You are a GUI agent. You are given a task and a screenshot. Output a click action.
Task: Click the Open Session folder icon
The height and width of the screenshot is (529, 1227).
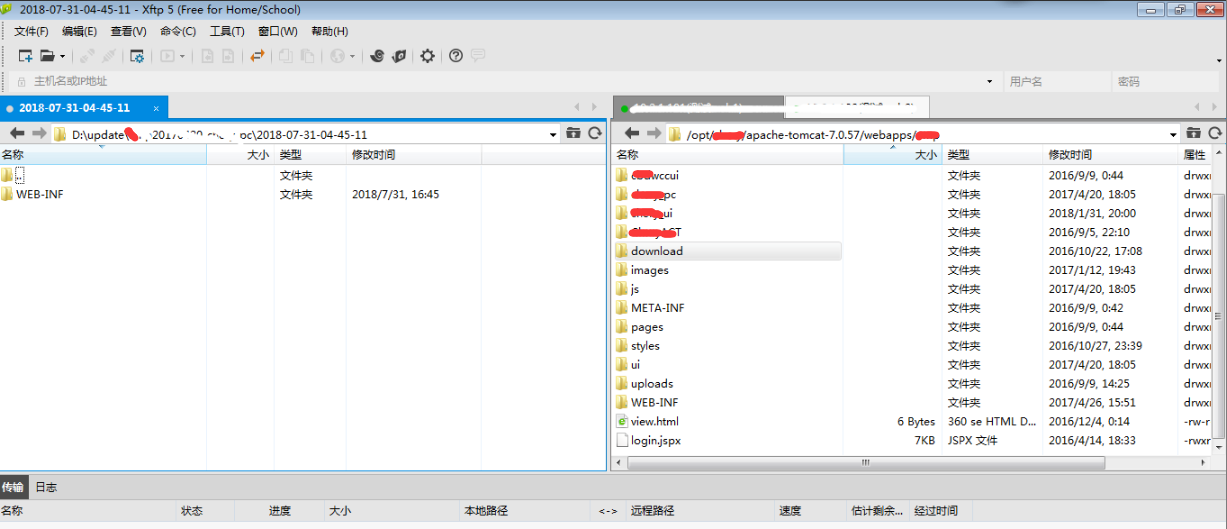[47, 56]
